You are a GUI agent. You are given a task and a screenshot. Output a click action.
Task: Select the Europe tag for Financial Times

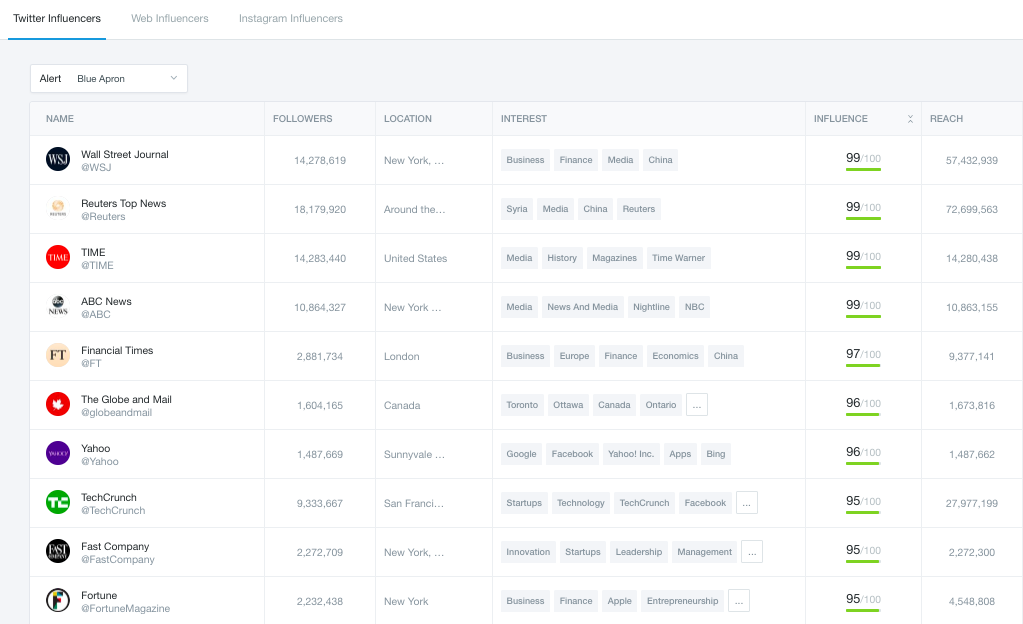tap(574, 356)
